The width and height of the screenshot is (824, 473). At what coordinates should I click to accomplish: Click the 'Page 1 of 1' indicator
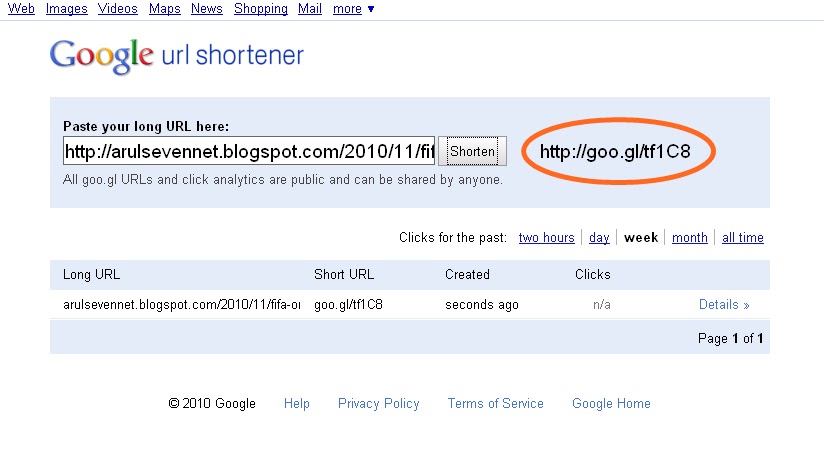pyautogui.click(x=730, y=338)
